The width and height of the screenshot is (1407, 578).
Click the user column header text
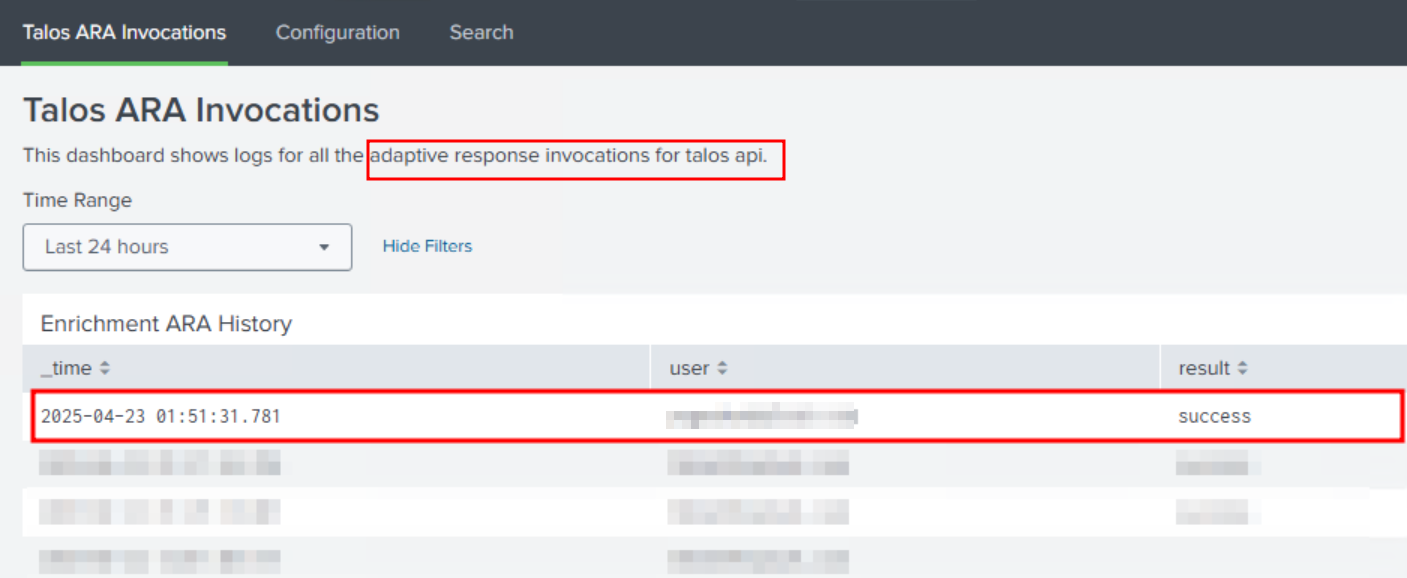click(688, 369)
